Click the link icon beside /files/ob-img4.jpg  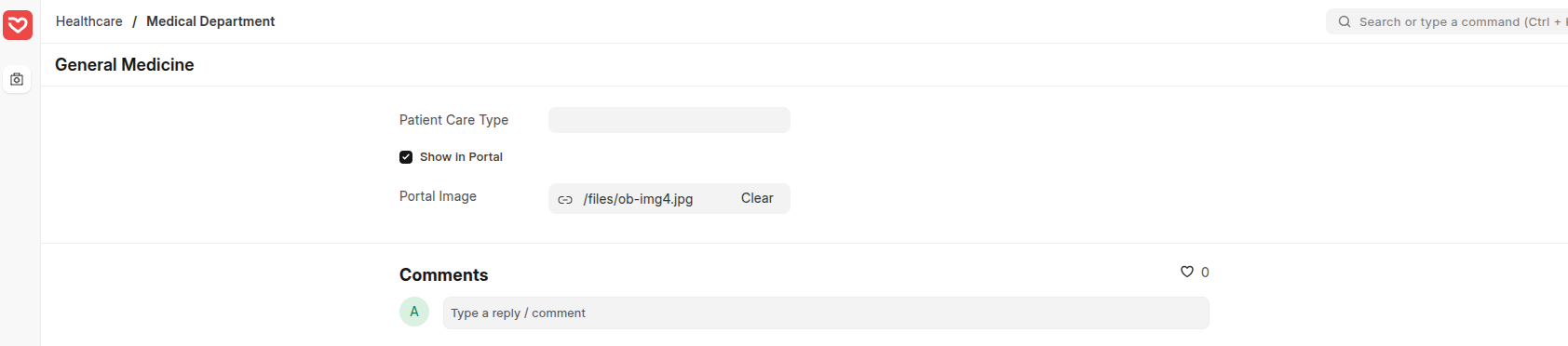pos(565,199)
